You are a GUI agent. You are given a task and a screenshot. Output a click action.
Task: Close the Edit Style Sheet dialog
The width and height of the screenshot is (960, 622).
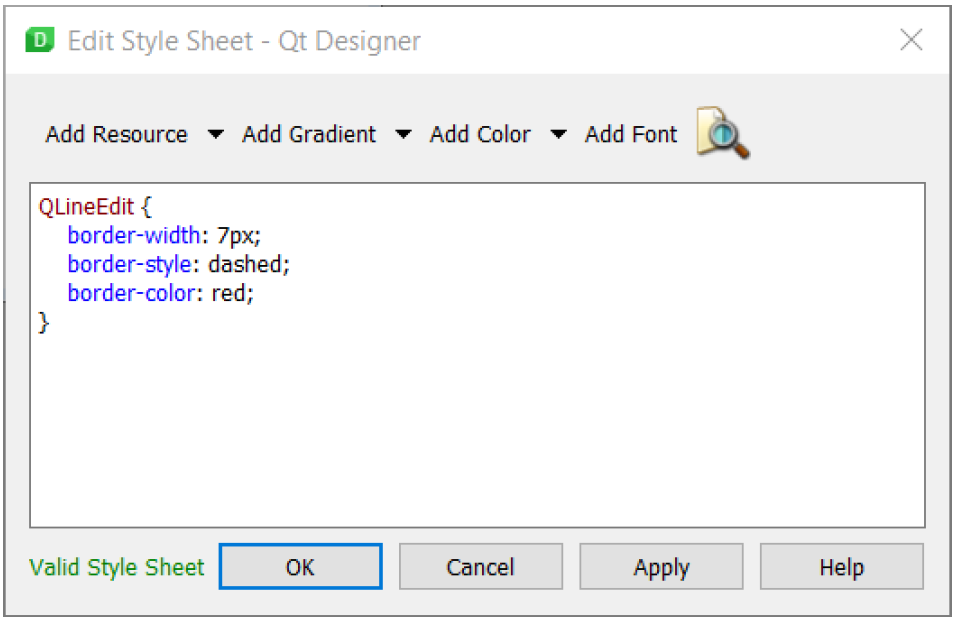(x=911, y=40)
